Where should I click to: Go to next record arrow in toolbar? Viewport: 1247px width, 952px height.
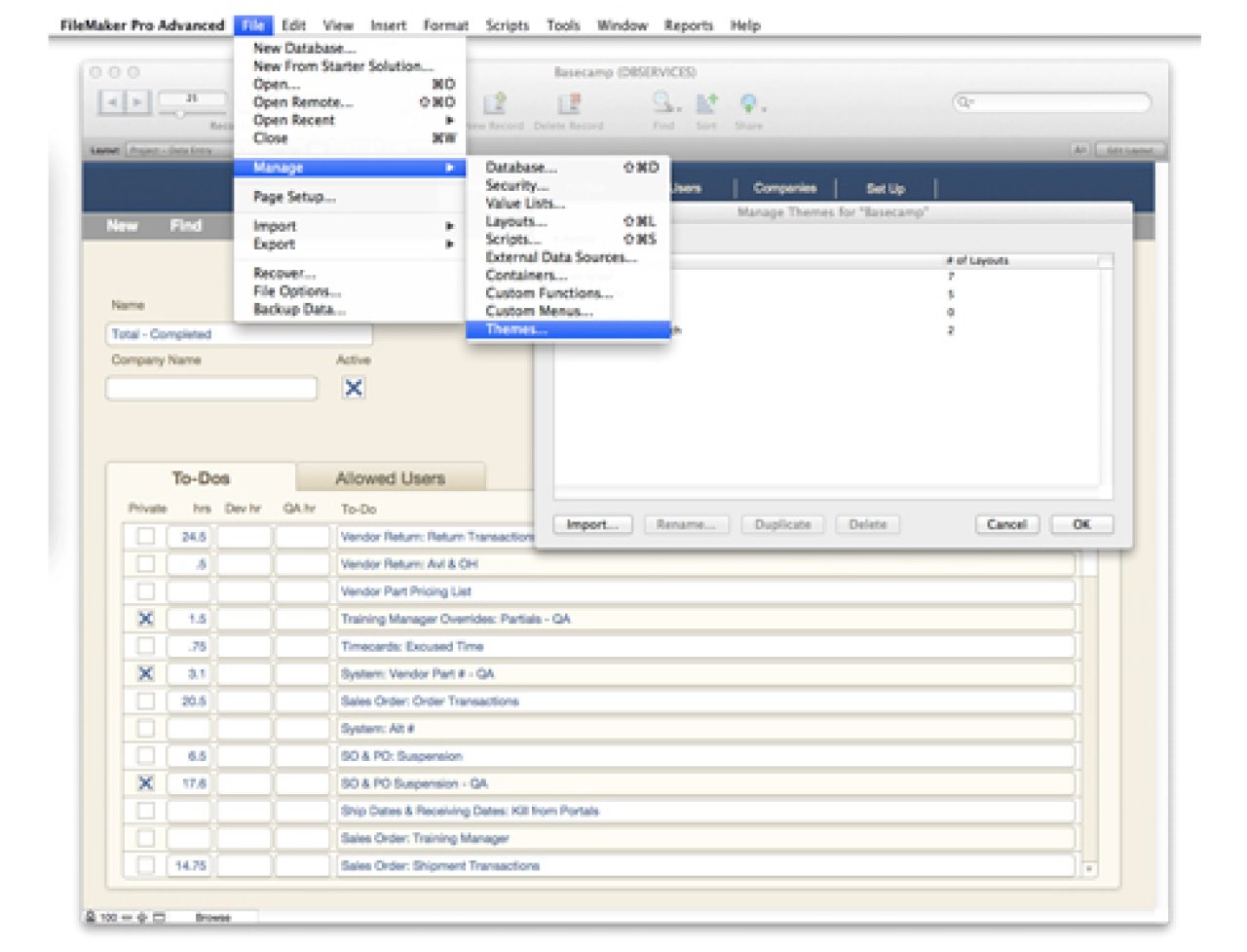[137, 102]
